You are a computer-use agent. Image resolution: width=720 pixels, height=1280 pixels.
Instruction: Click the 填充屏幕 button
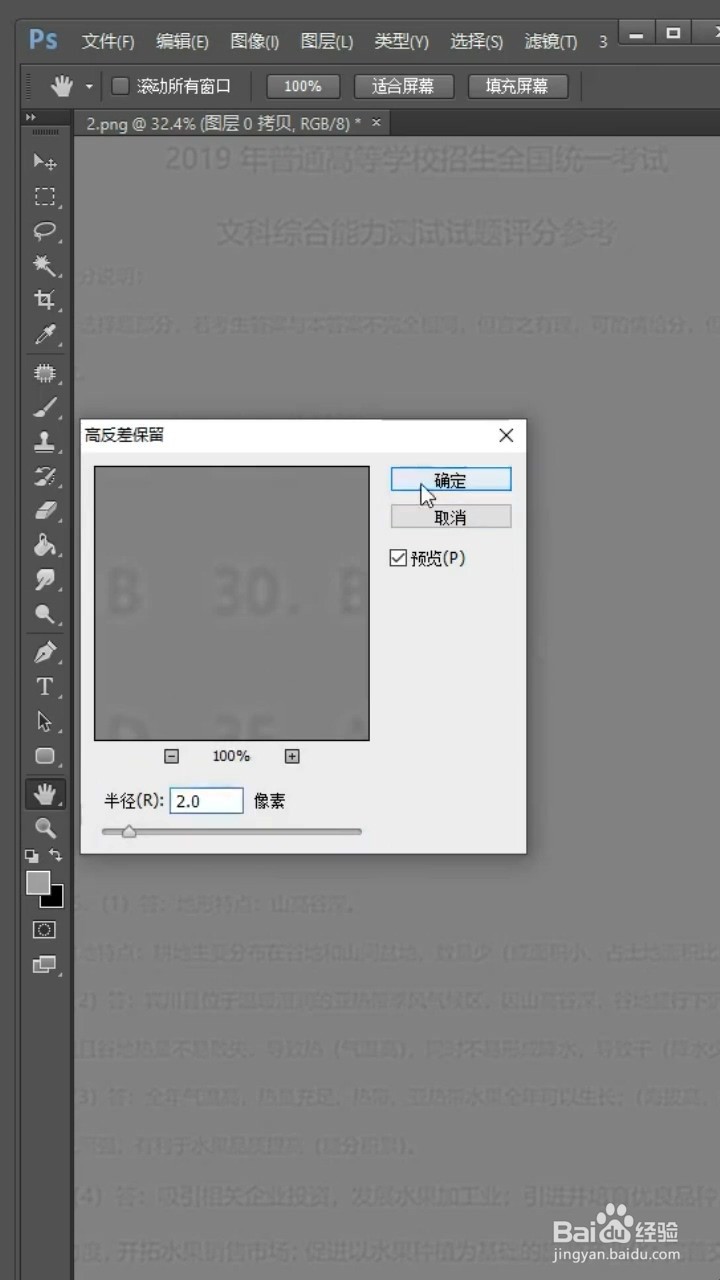click(x=517, y=86)
